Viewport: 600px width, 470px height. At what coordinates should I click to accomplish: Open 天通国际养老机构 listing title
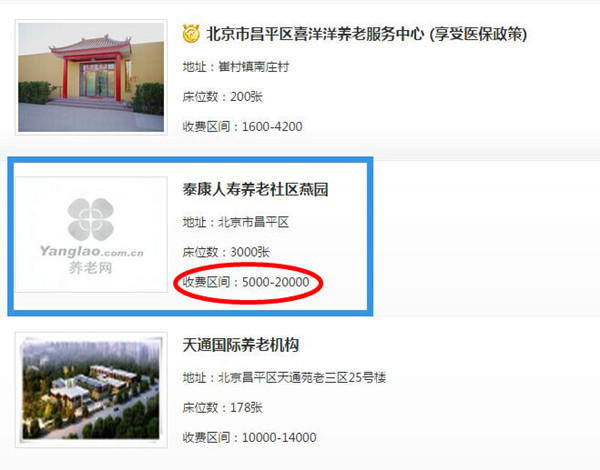pyautogui.click(x=241, y=345)
